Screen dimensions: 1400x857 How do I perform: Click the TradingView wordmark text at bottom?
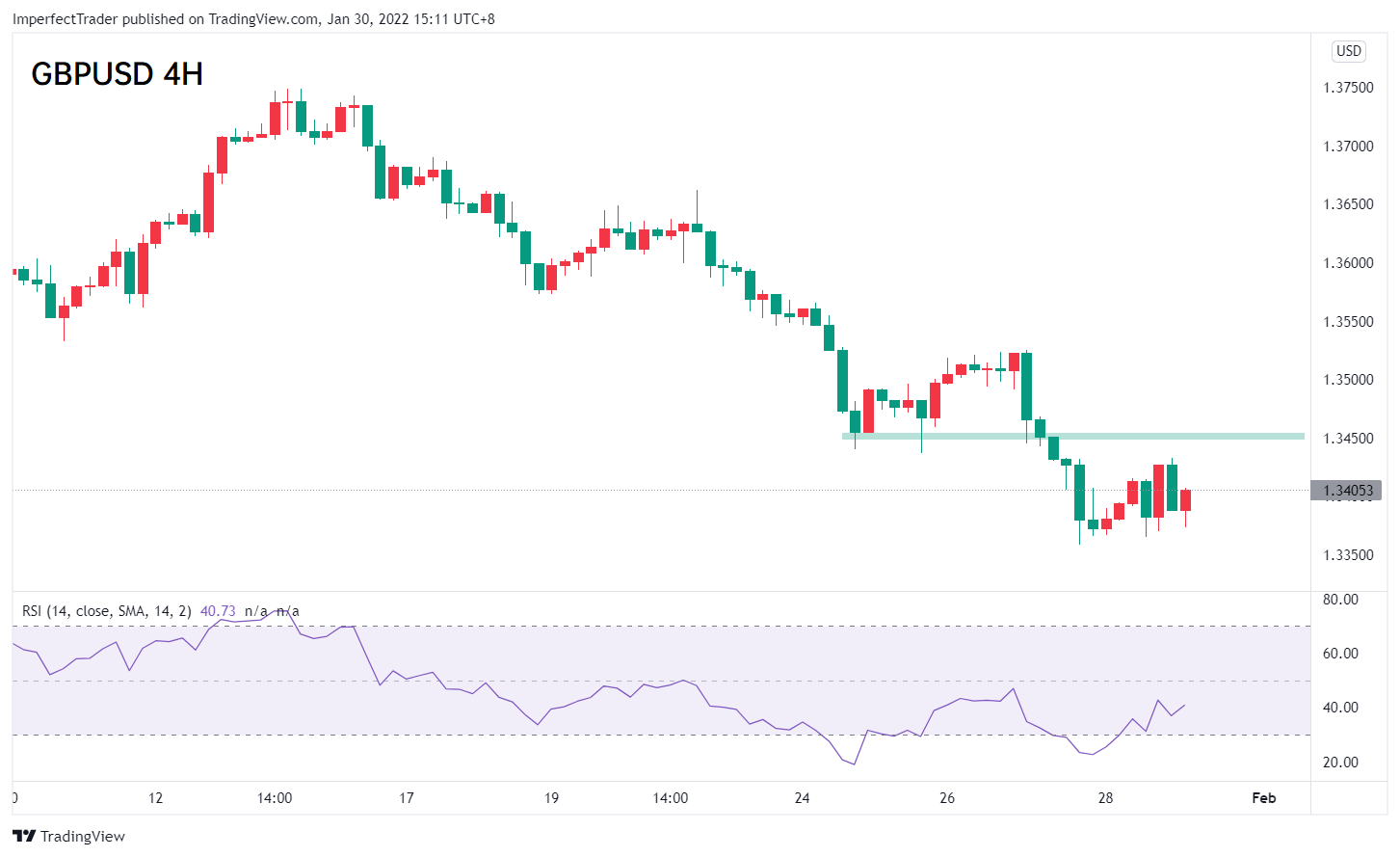pos(83,836)
